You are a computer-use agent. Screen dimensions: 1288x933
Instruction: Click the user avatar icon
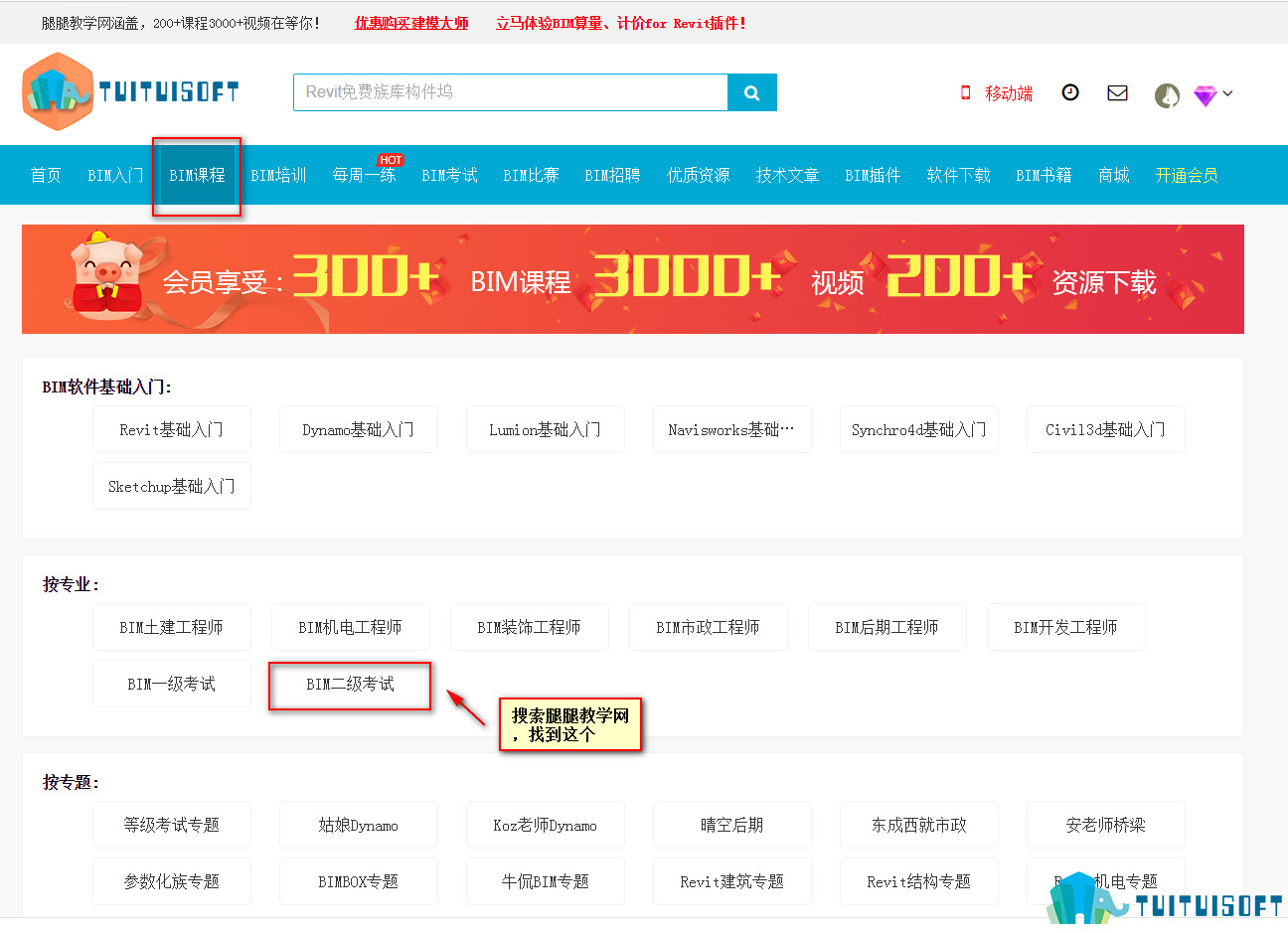click(x=1167, y=95)
